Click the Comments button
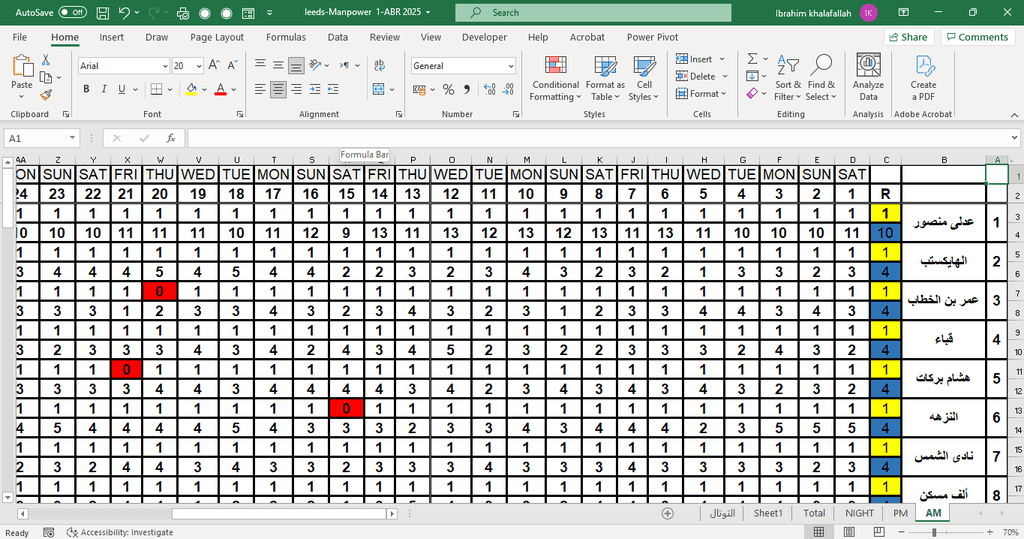Image resolution: width=1024 pixels, height=539 pixels. 976,37
